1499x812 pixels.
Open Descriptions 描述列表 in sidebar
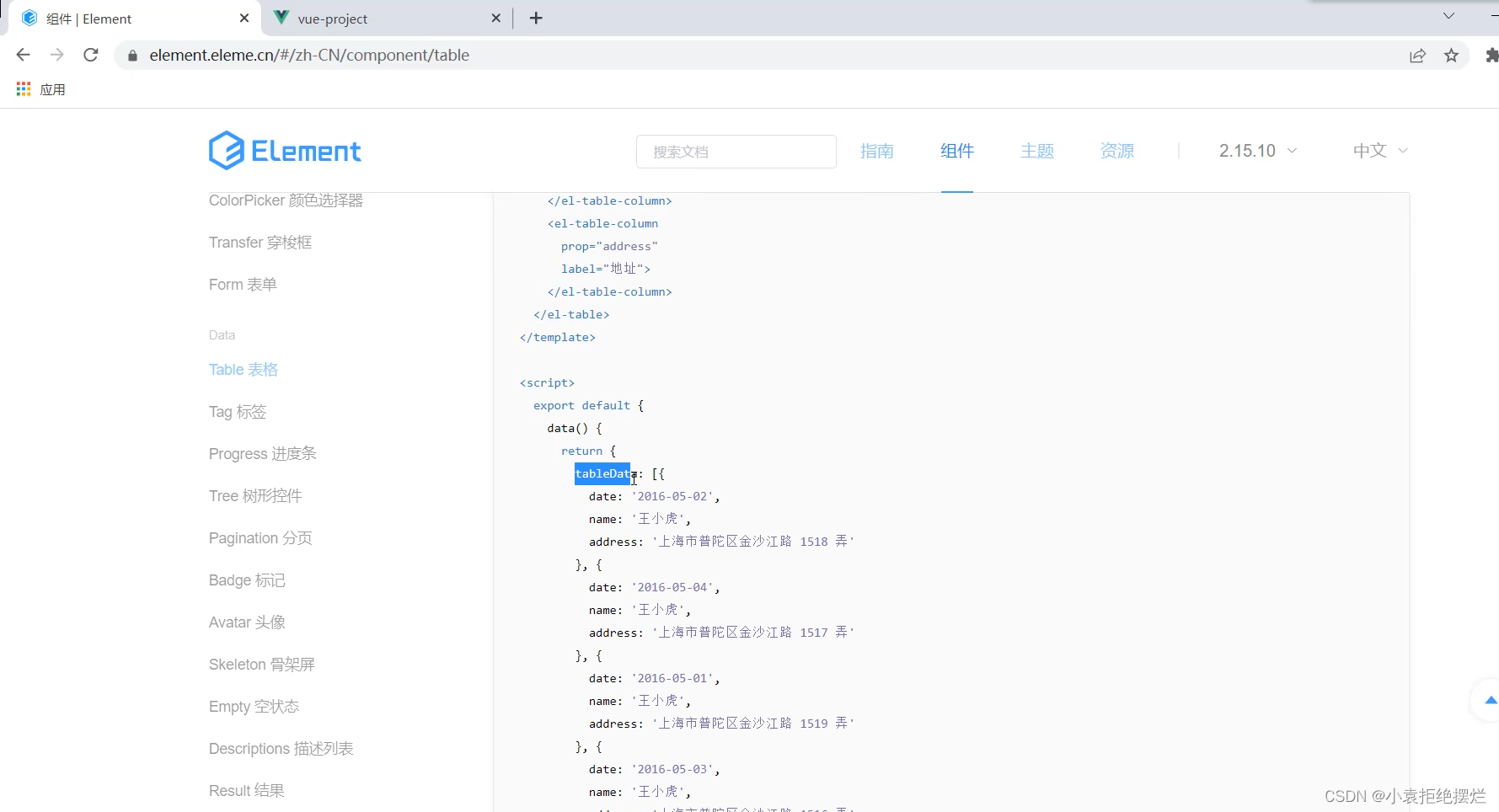coord(281,749)
